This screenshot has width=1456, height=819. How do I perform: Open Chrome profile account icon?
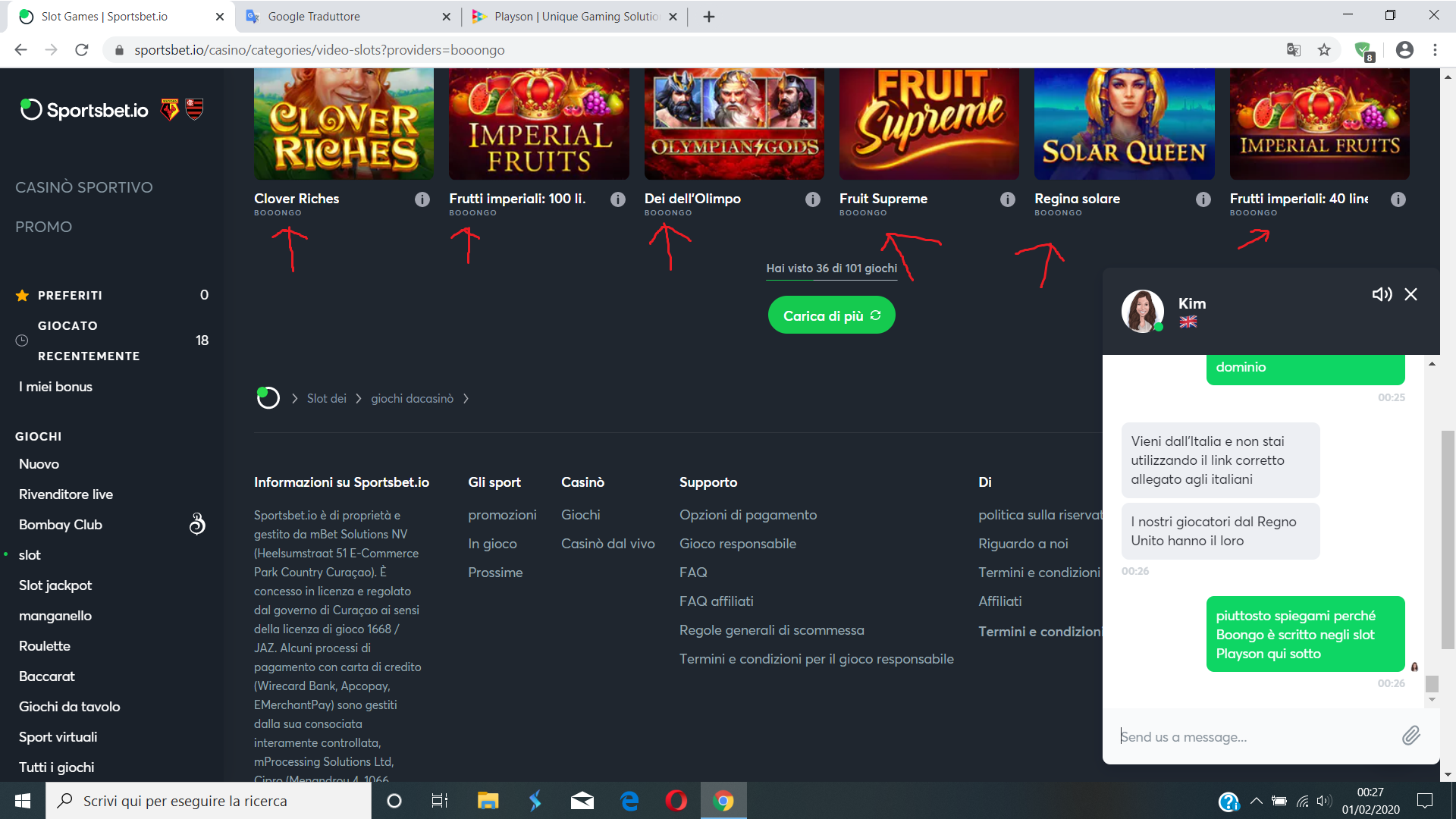click(x=1404, y=50)
